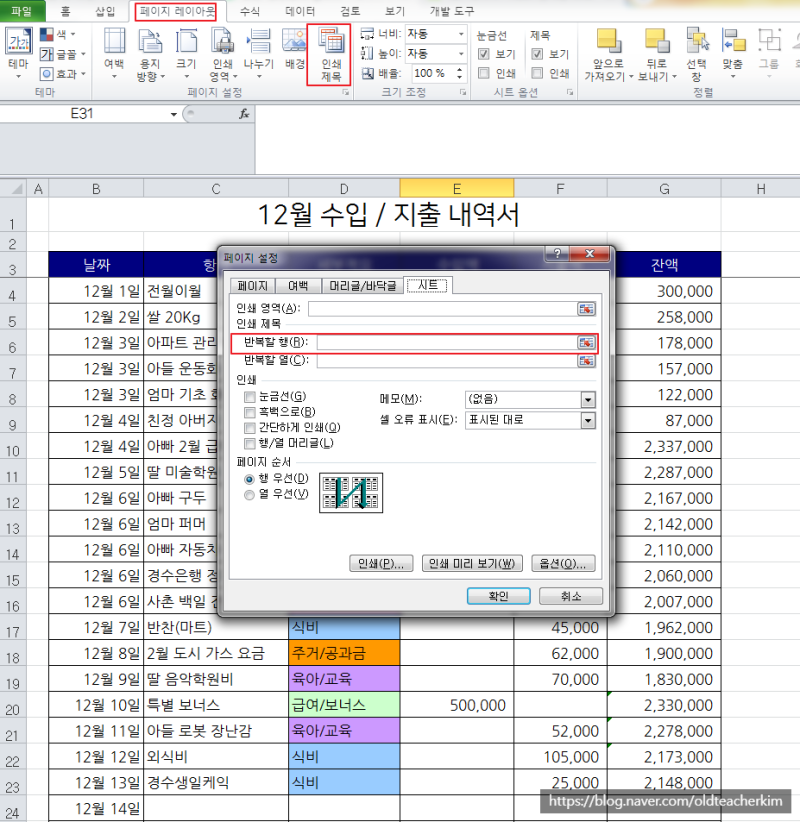
Task: Click the 취소 (Cancel) button
Action: click(x=571, y=596)
